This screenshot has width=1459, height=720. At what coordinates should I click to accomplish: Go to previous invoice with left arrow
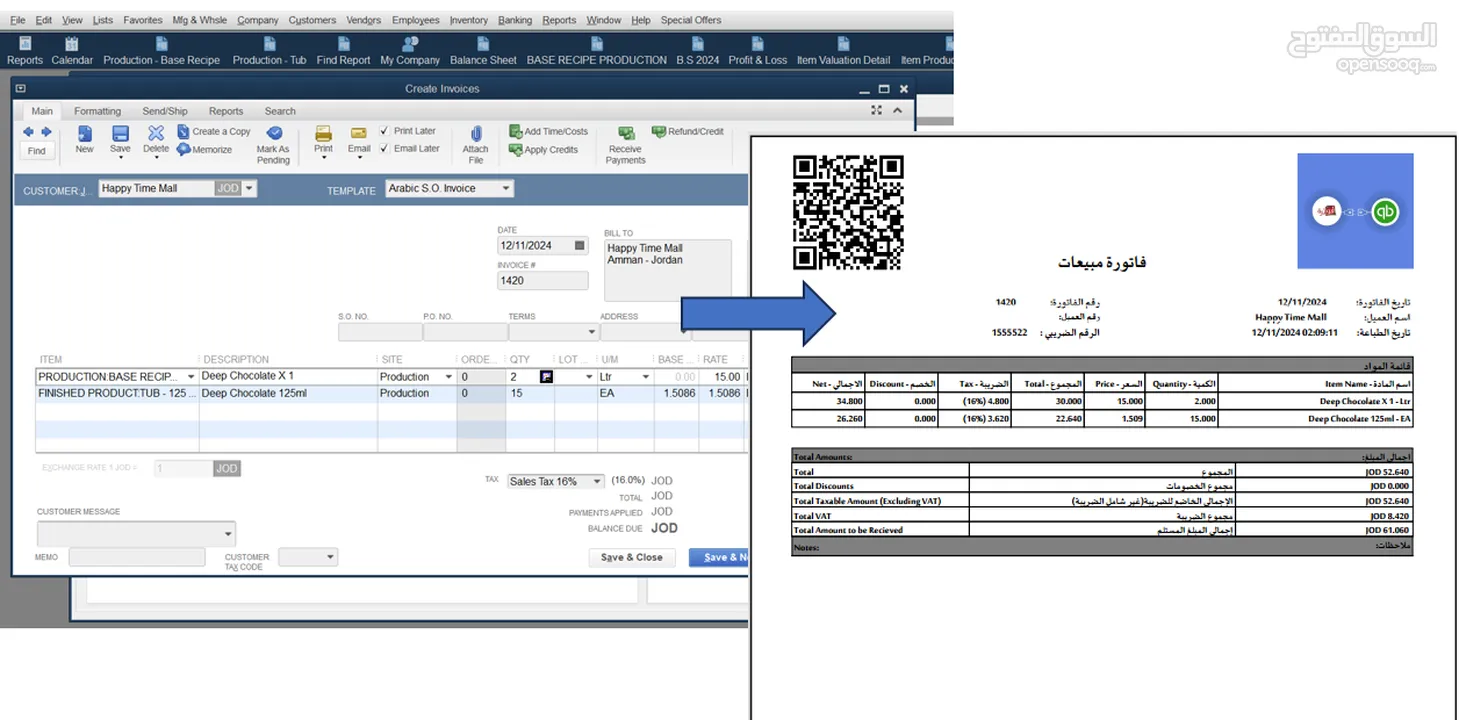pos(28,132)
